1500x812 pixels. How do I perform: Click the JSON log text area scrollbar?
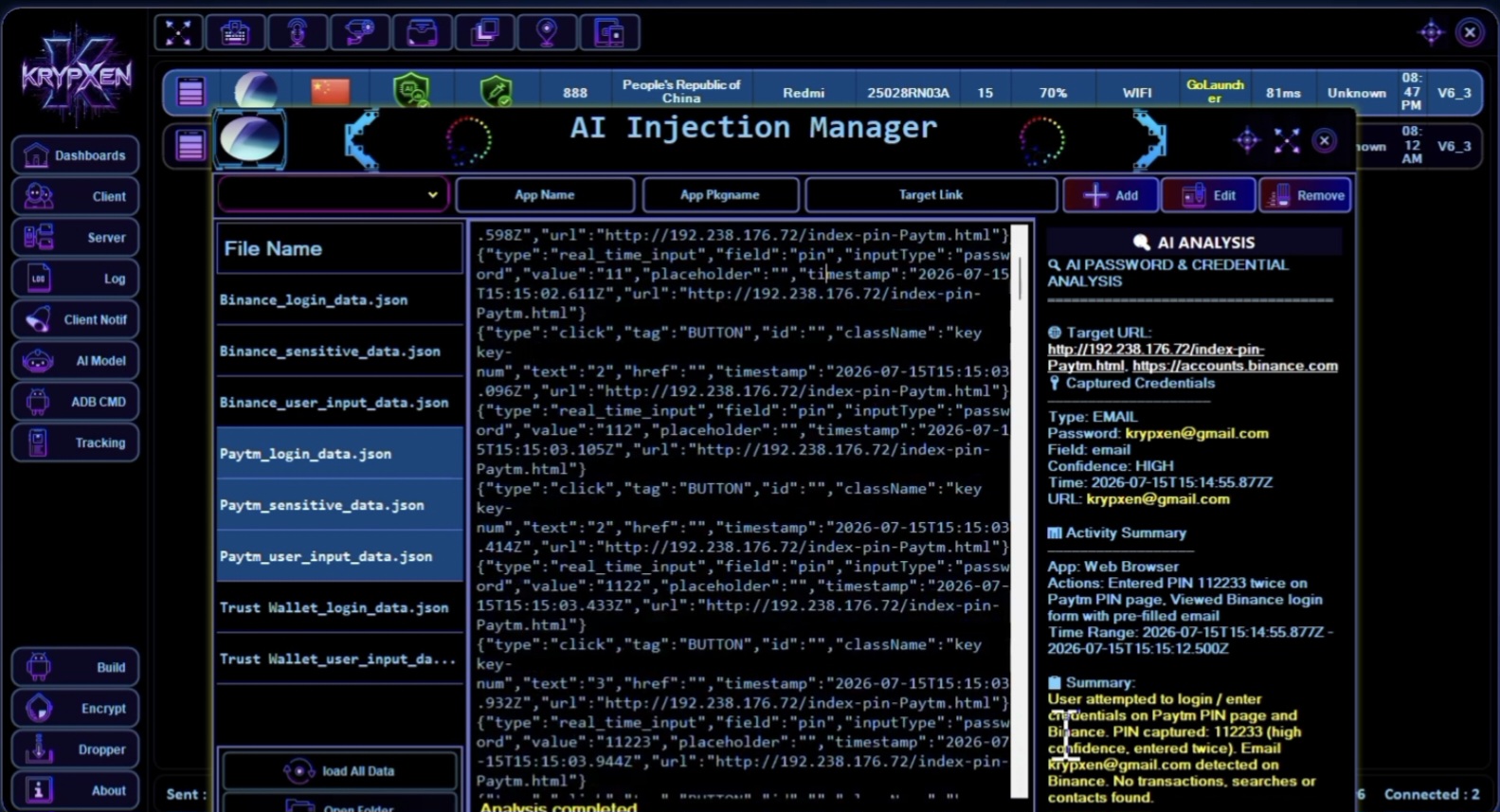click(x=1020, y=512)
